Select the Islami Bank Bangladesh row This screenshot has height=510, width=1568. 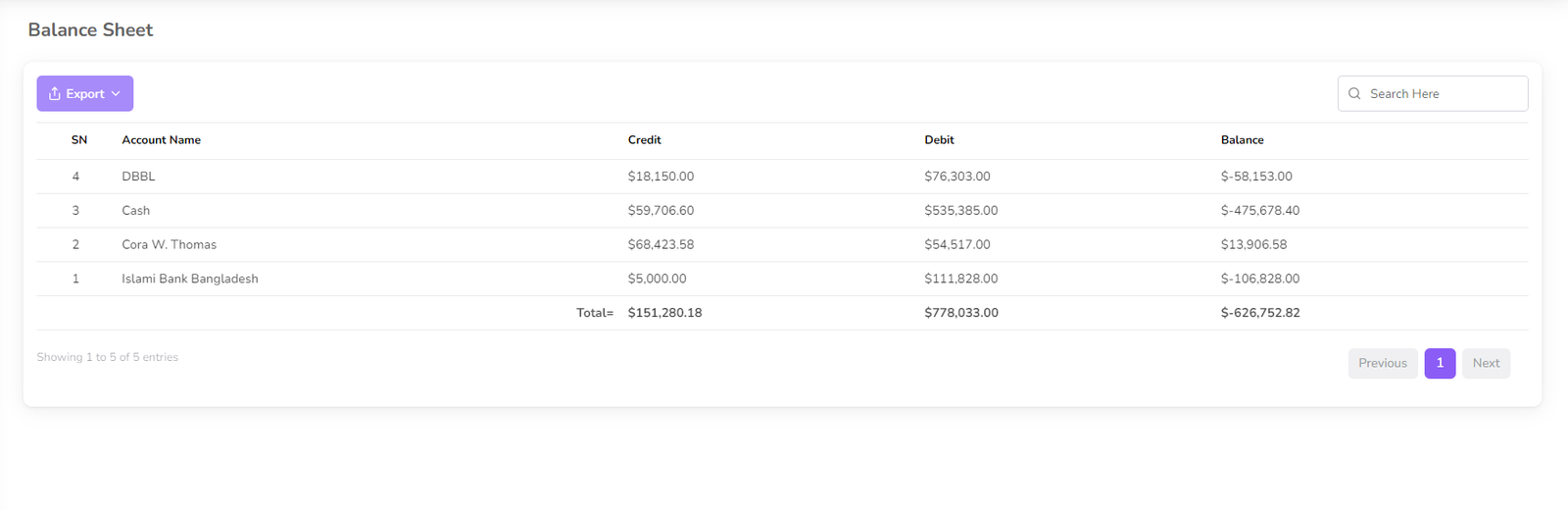pos(190,279)
